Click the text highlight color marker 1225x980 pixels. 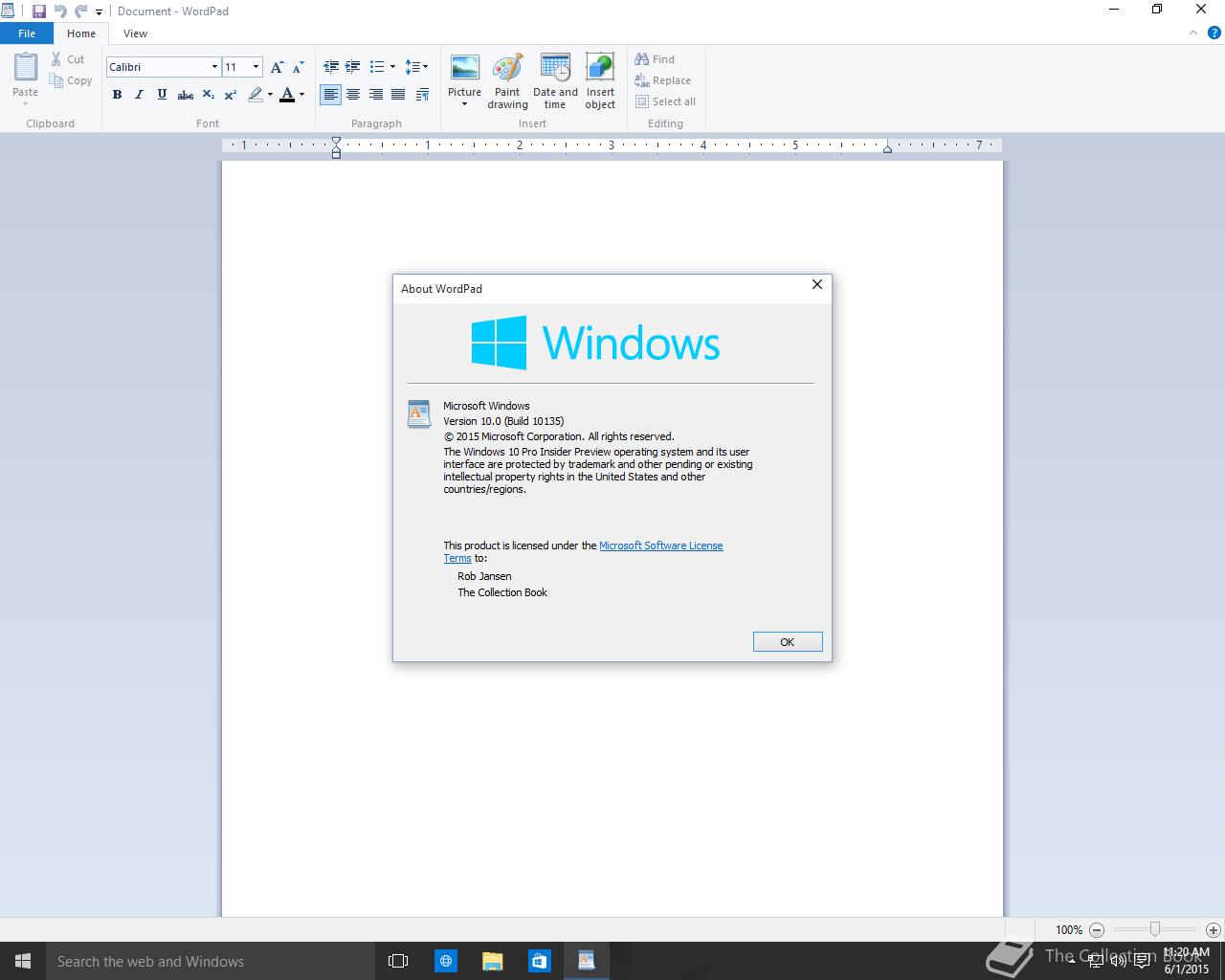click(x=255, y=95)
